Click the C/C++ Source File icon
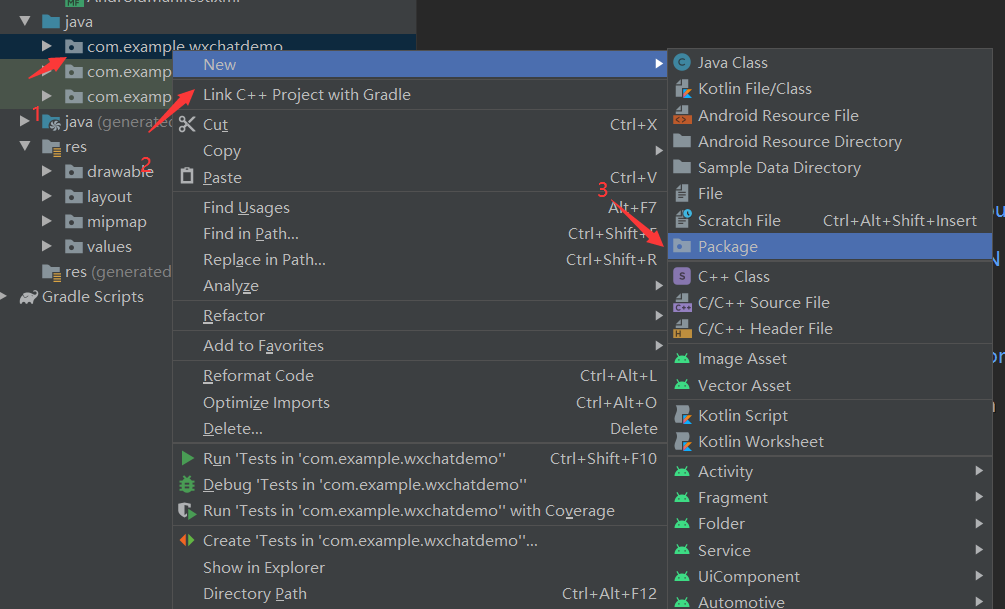Image resolution: width=1005 pixels, height=609 pixels. click(683, 303)
